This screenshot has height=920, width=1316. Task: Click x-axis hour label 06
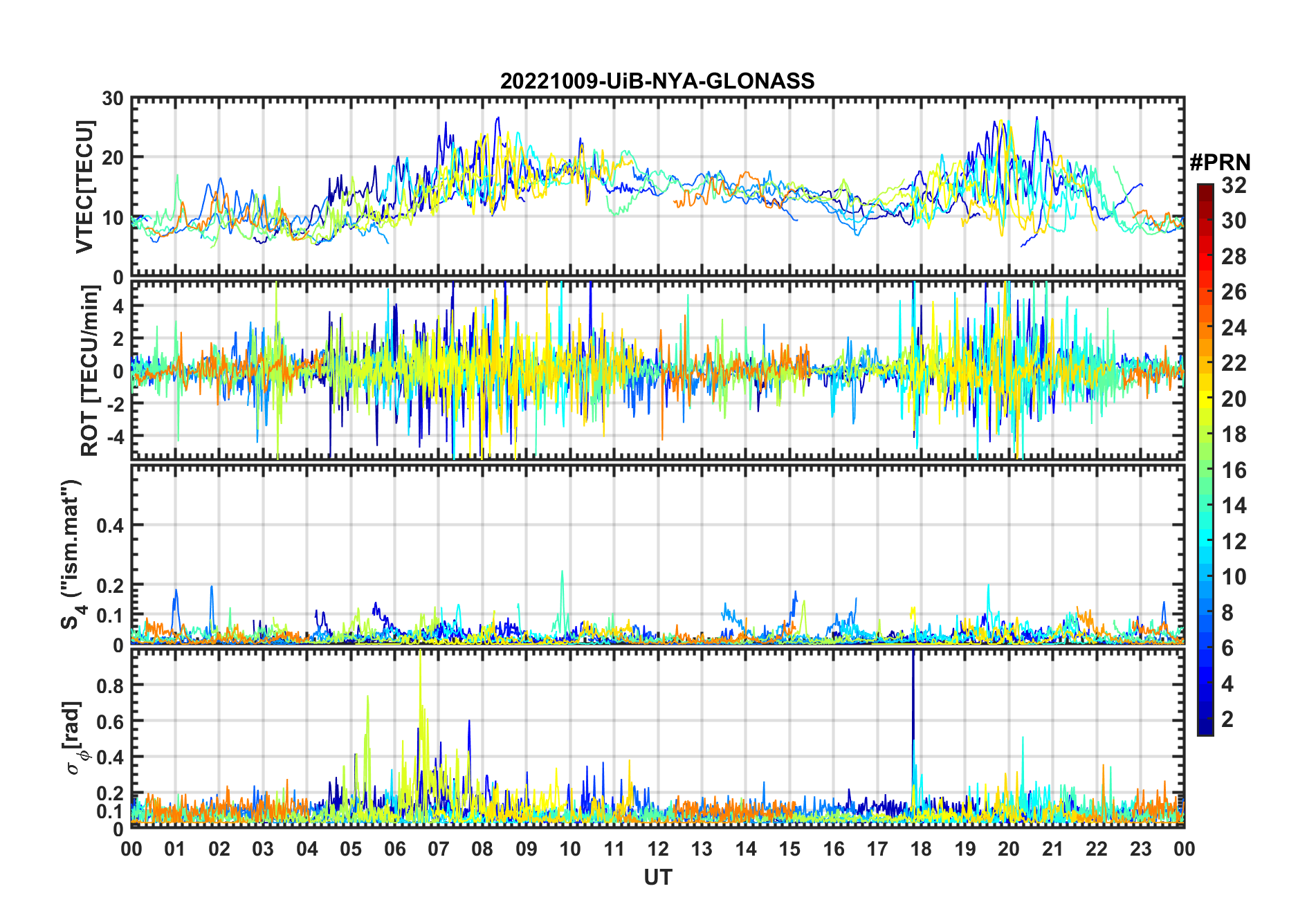click(x=394, y=849)
